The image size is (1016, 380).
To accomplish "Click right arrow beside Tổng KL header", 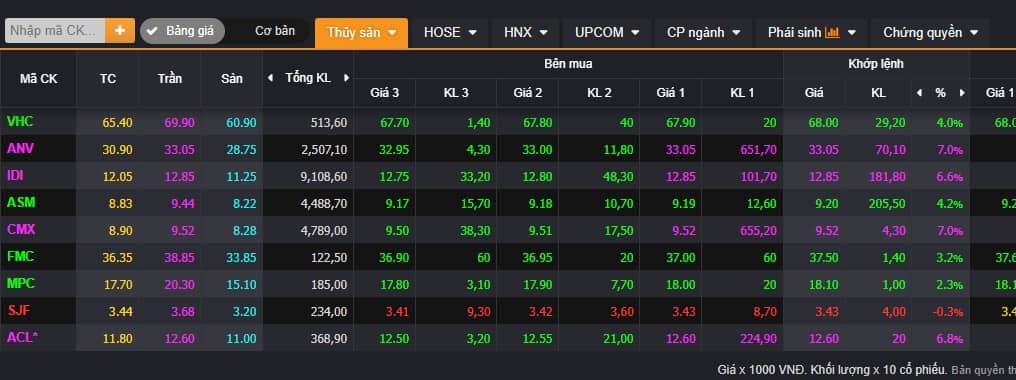I will (x=346, y=78).
